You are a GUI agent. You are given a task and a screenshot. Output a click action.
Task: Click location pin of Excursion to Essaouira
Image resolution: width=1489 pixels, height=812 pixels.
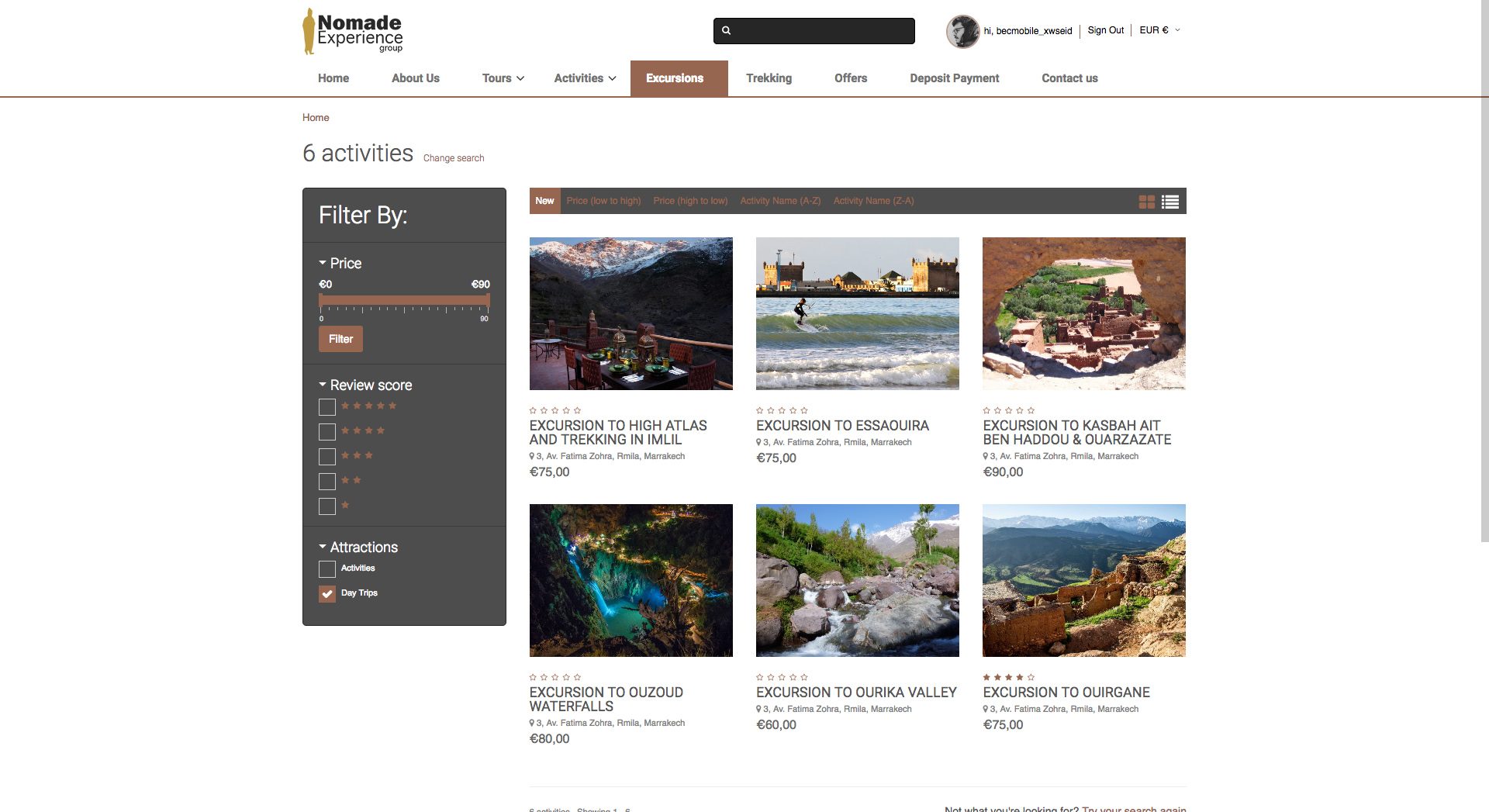coord(758,442)
